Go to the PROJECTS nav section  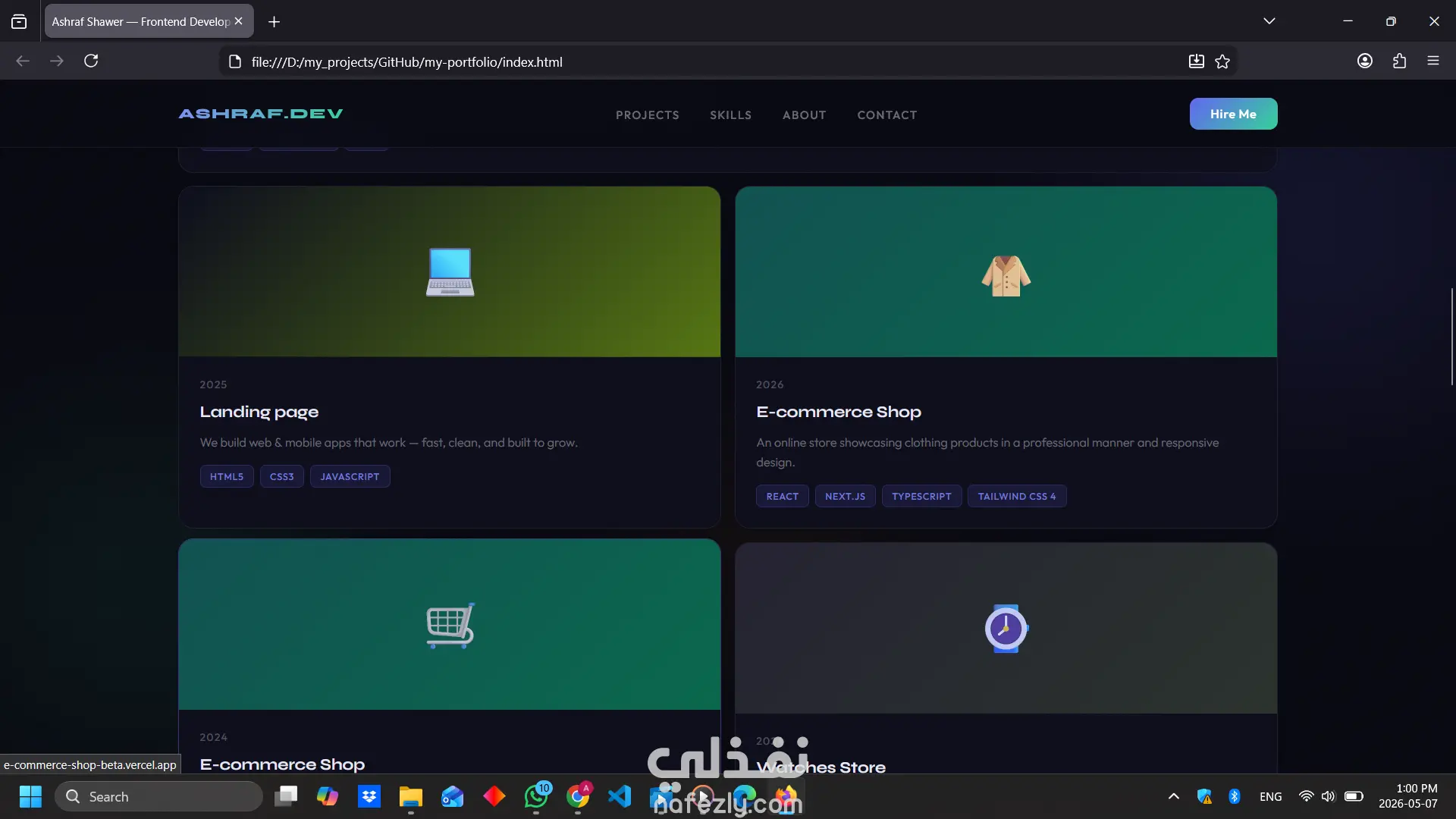pos(648,115)
